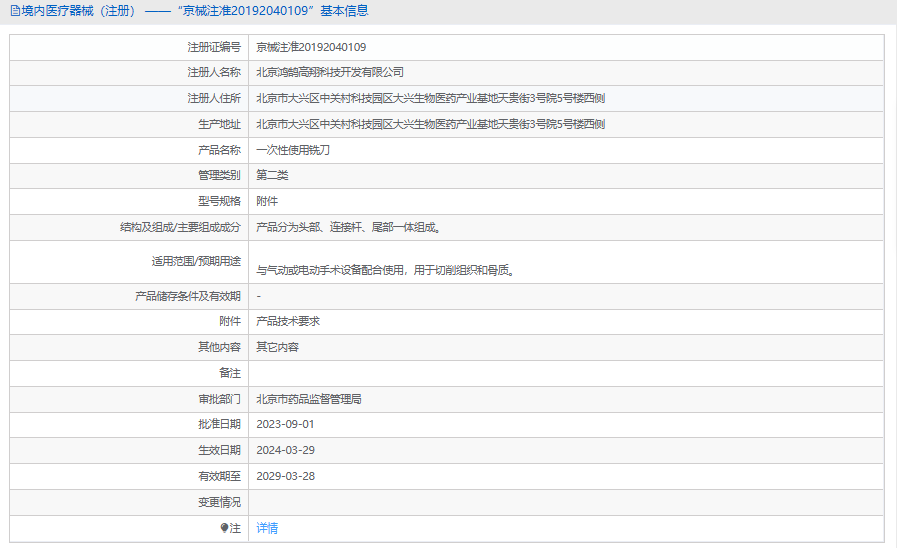Click the 注册人名称 label
The width and height of the screenshot is (897, 548).
pyautogui.click(x=214, y=73)
